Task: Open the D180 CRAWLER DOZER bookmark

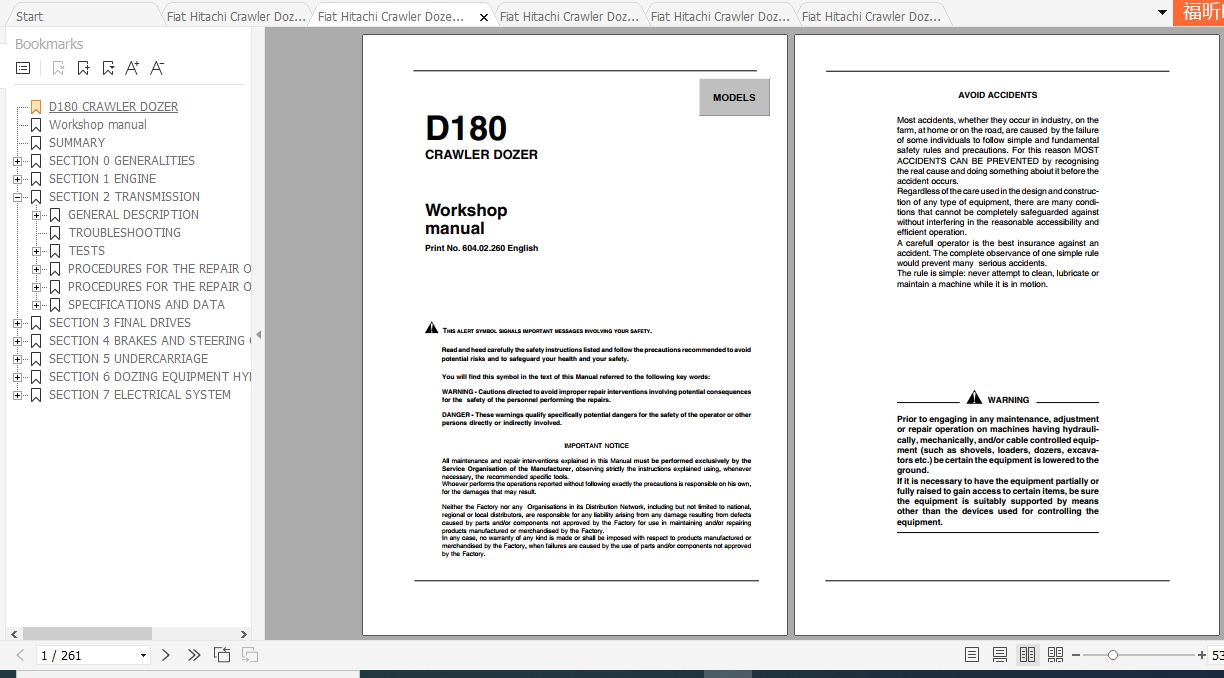Action: [113, 106]
